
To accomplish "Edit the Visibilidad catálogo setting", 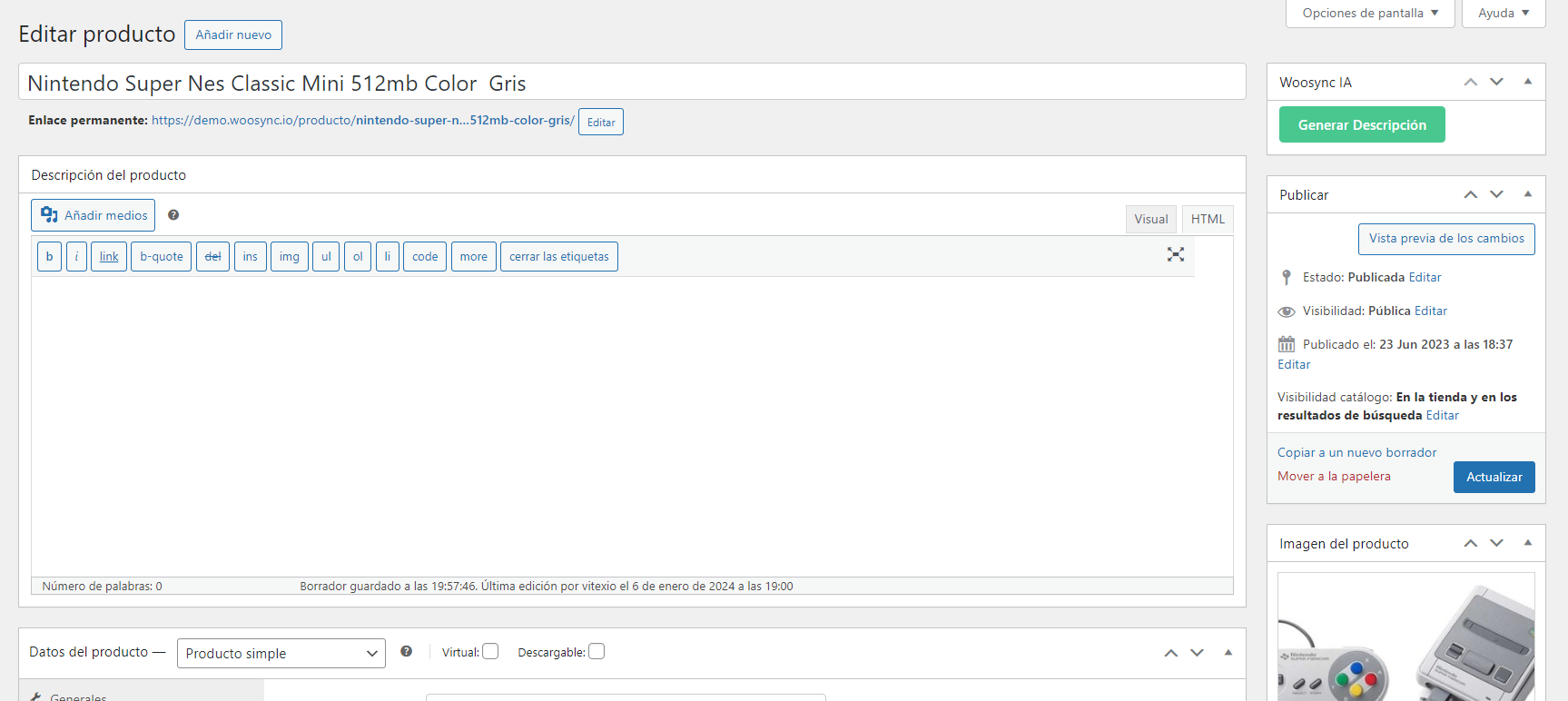I will point(1442,415).
